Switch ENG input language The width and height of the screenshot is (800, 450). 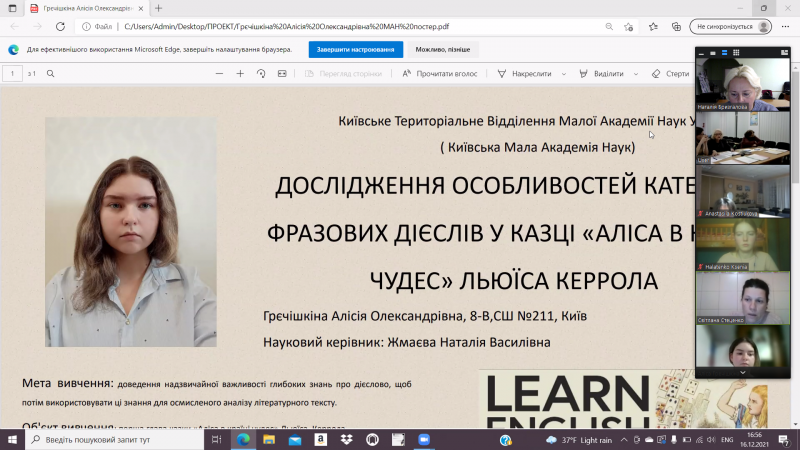tap(727, 440)
